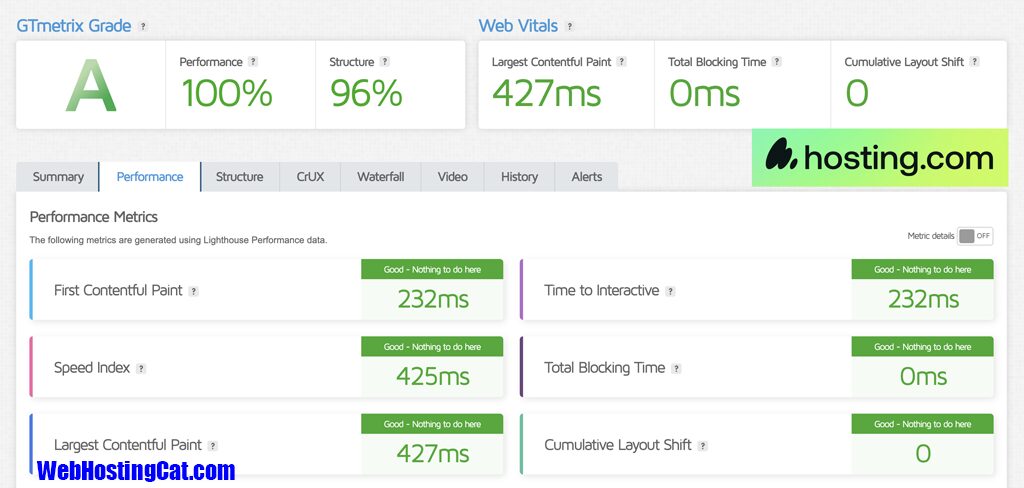1024x488 pixels.
Task: Click First Contentful Paint 232ms value
Action: click(434, 299)
